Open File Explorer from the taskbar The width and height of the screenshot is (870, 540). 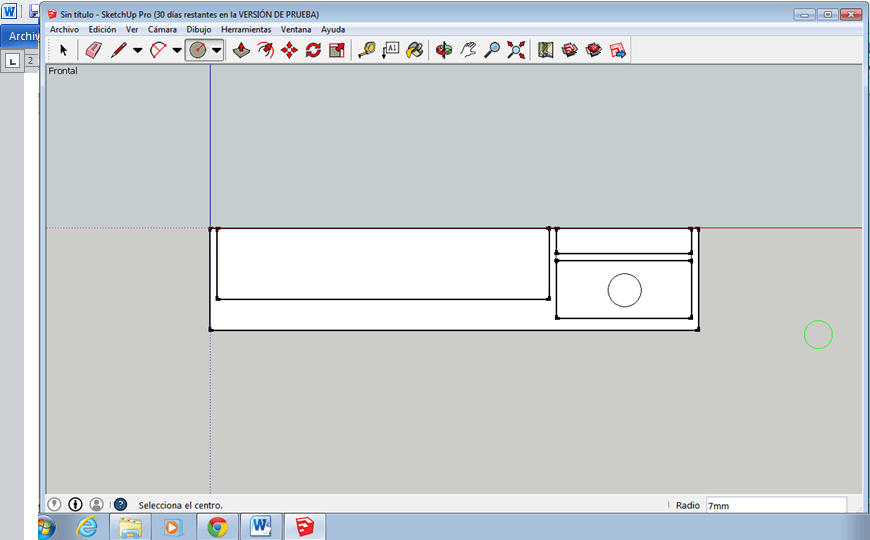[x=130, y=527]
